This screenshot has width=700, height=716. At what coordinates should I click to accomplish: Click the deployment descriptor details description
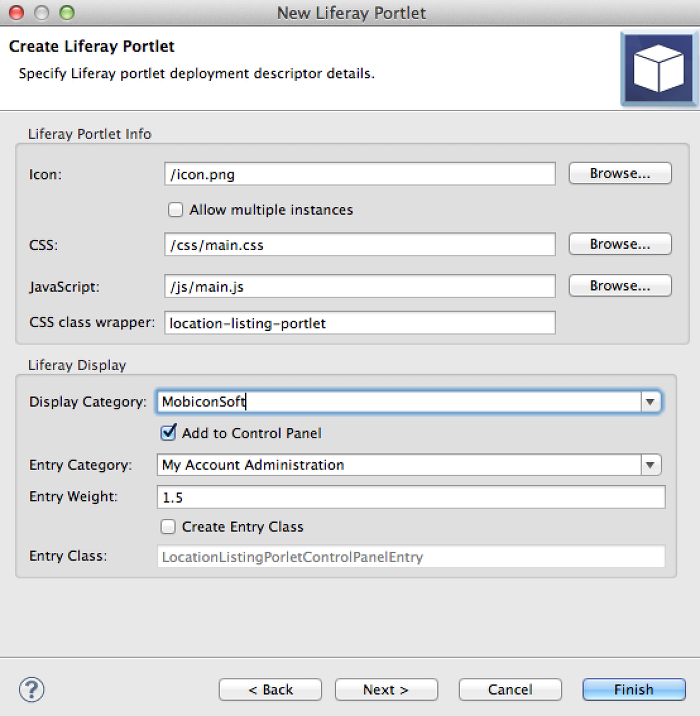tap(196, 74)
